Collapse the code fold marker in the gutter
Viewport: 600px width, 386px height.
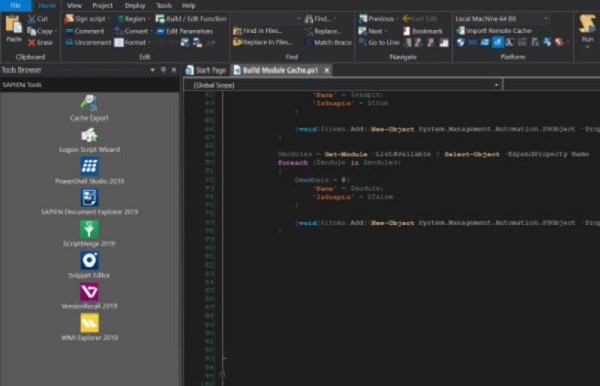coord(222,375)
